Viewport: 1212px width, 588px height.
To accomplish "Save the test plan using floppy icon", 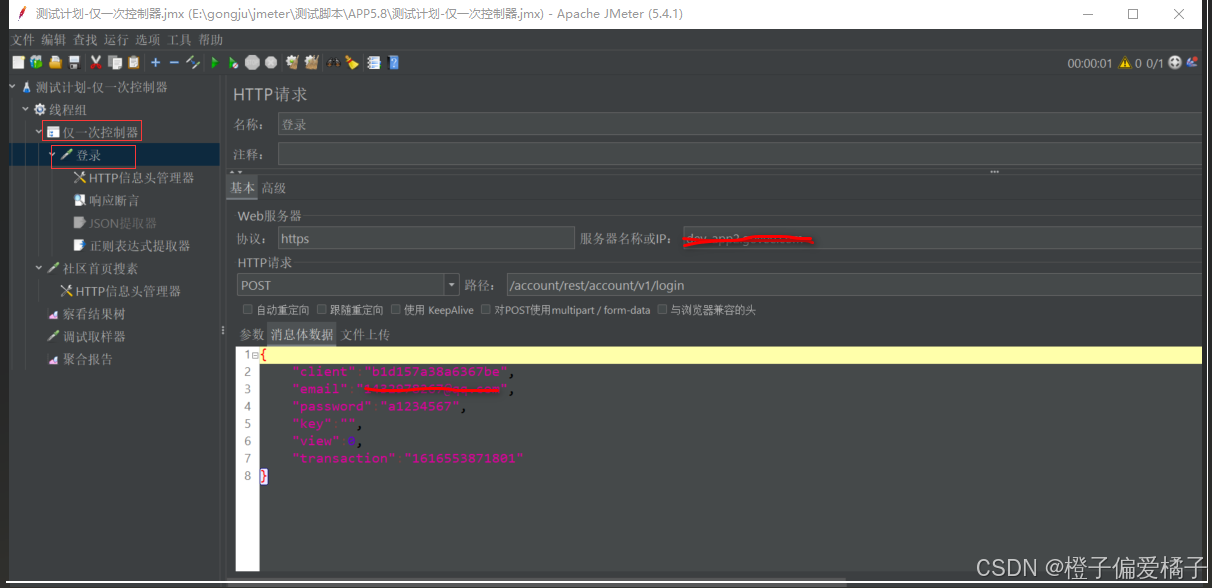I will click(74, 62).
